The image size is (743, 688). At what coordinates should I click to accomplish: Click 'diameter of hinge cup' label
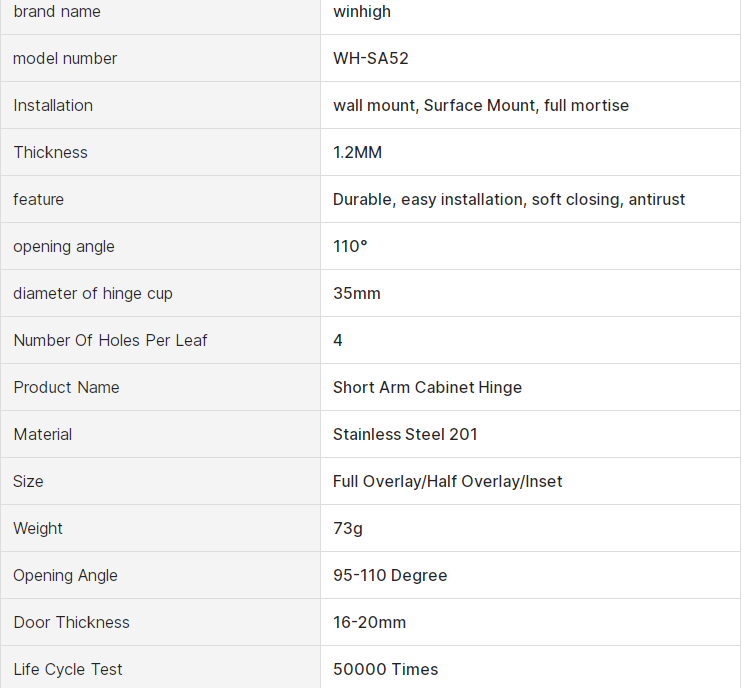93,294
